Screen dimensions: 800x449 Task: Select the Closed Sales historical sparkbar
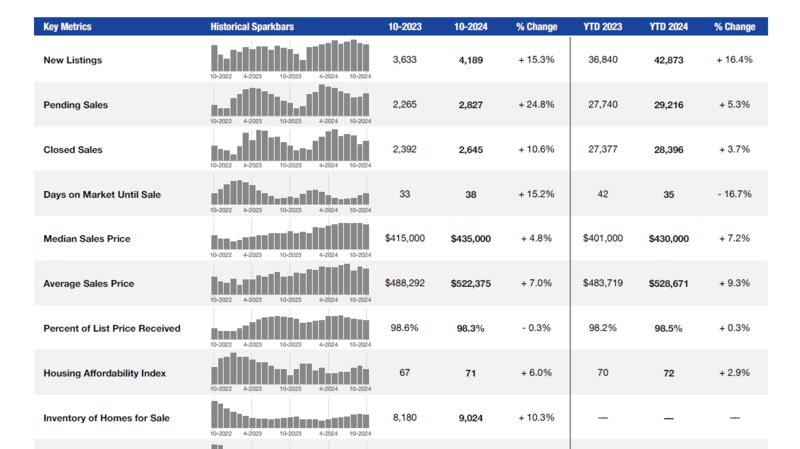(x=290, y=146)
